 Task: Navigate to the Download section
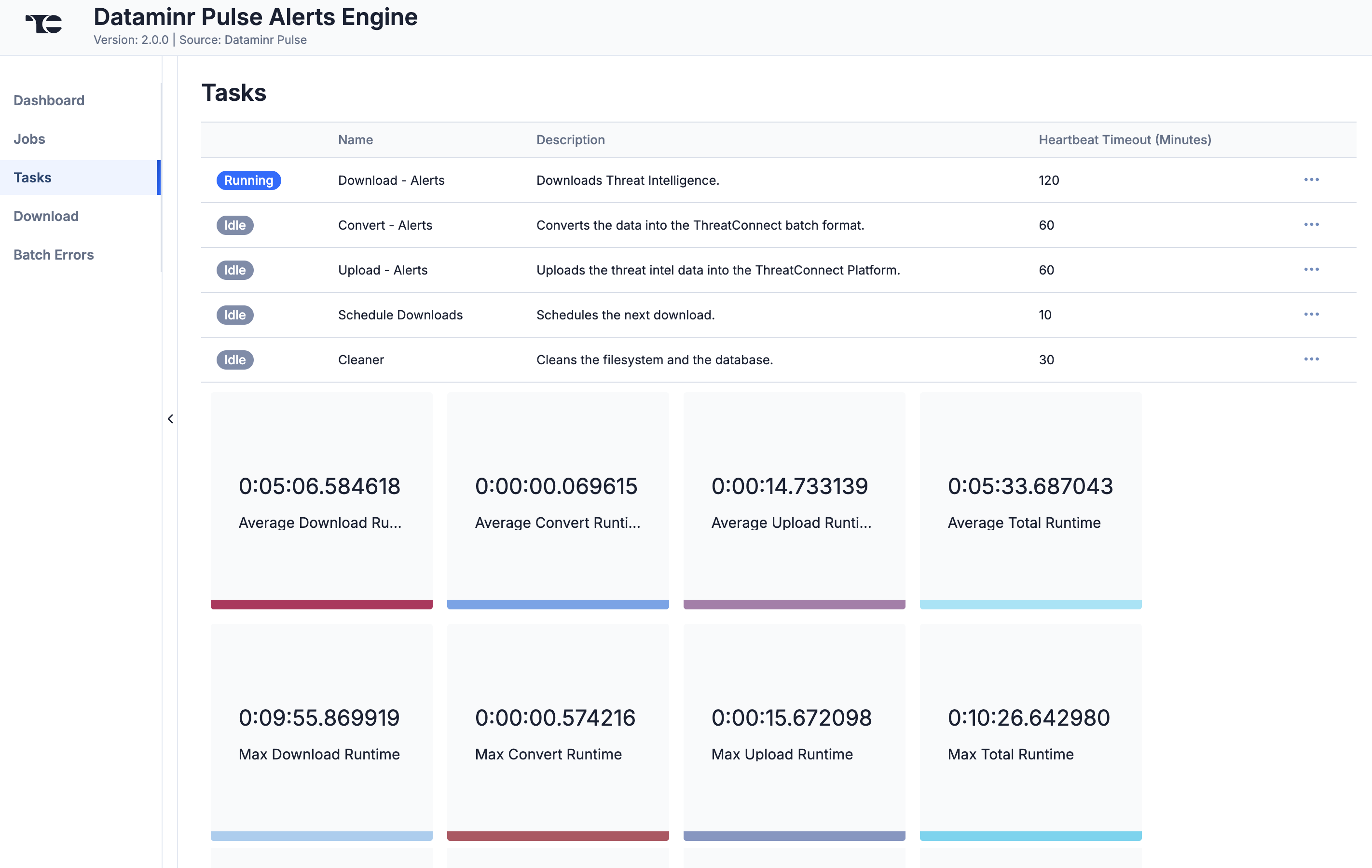45,216
